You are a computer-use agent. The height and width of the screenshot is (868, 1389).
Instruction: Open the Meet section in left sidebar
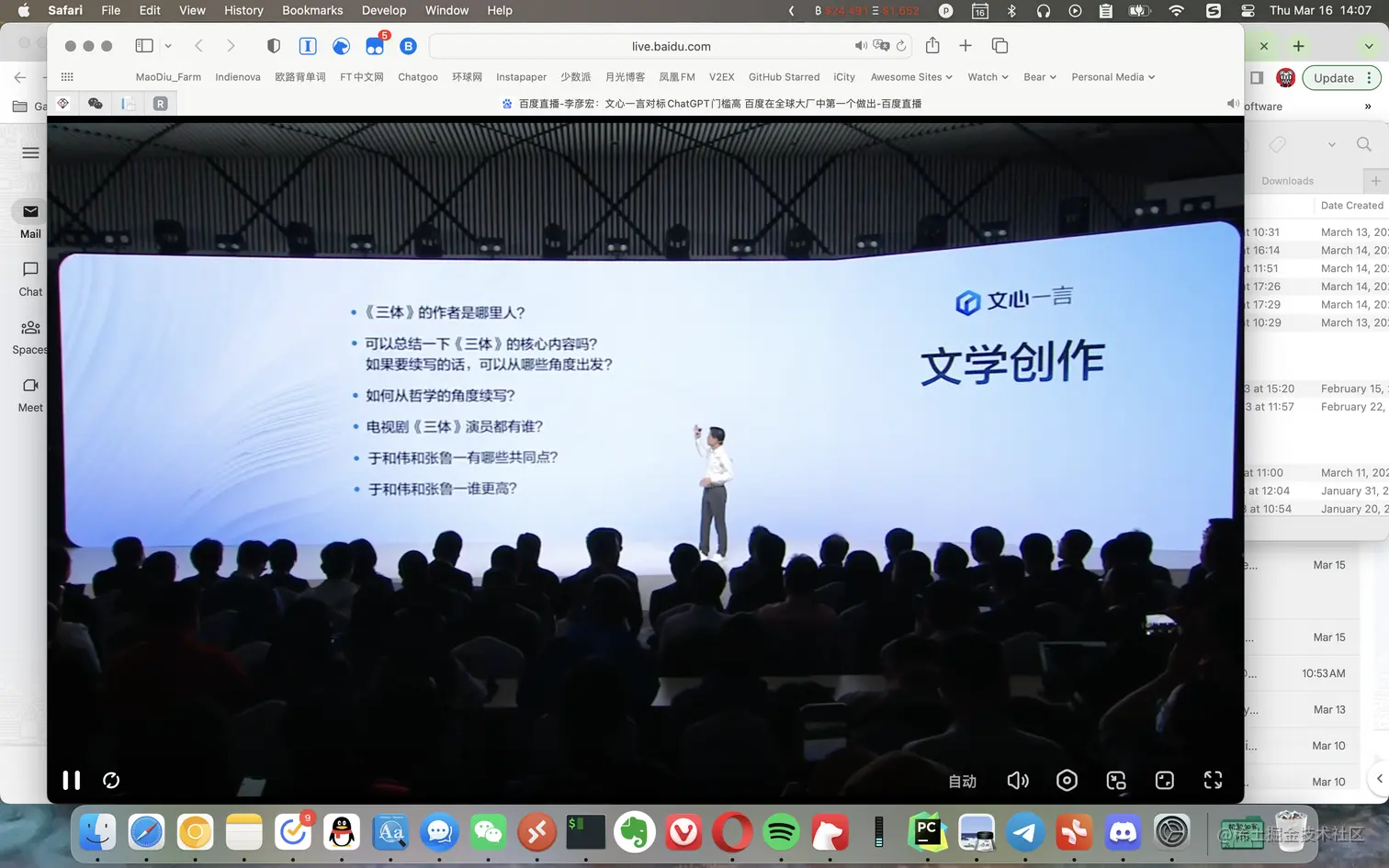pyautogui.click(x=30, y=395)
